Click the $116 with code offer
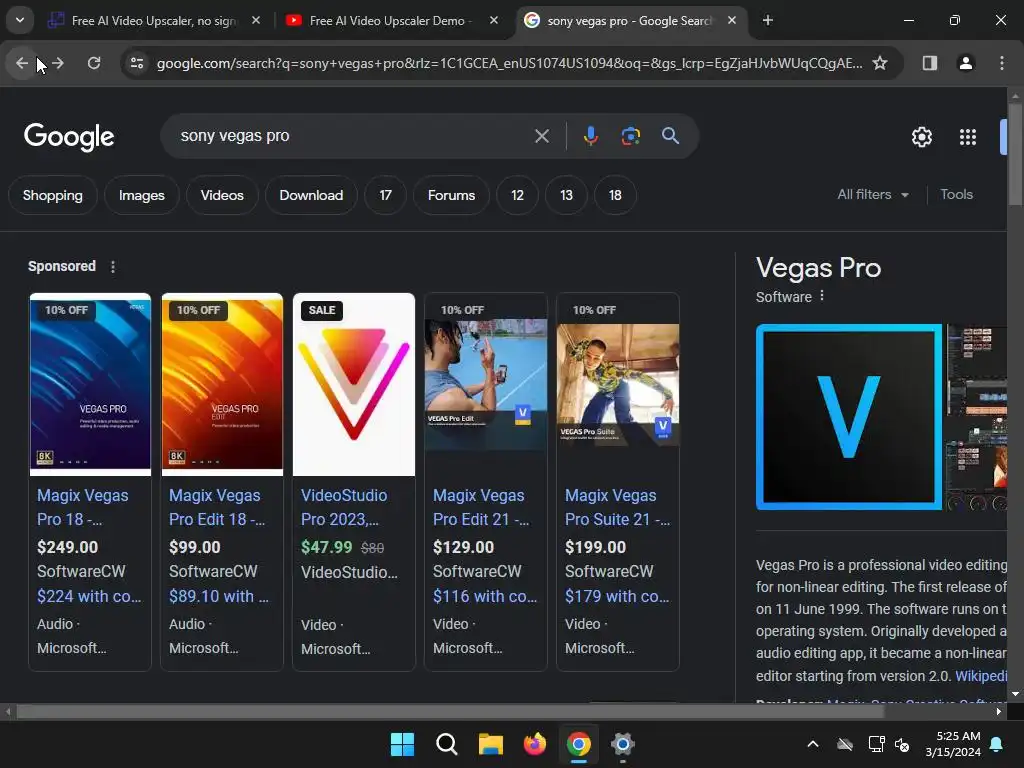Image resolution: width=1024 pixels, height=768 pixels. 485,596
